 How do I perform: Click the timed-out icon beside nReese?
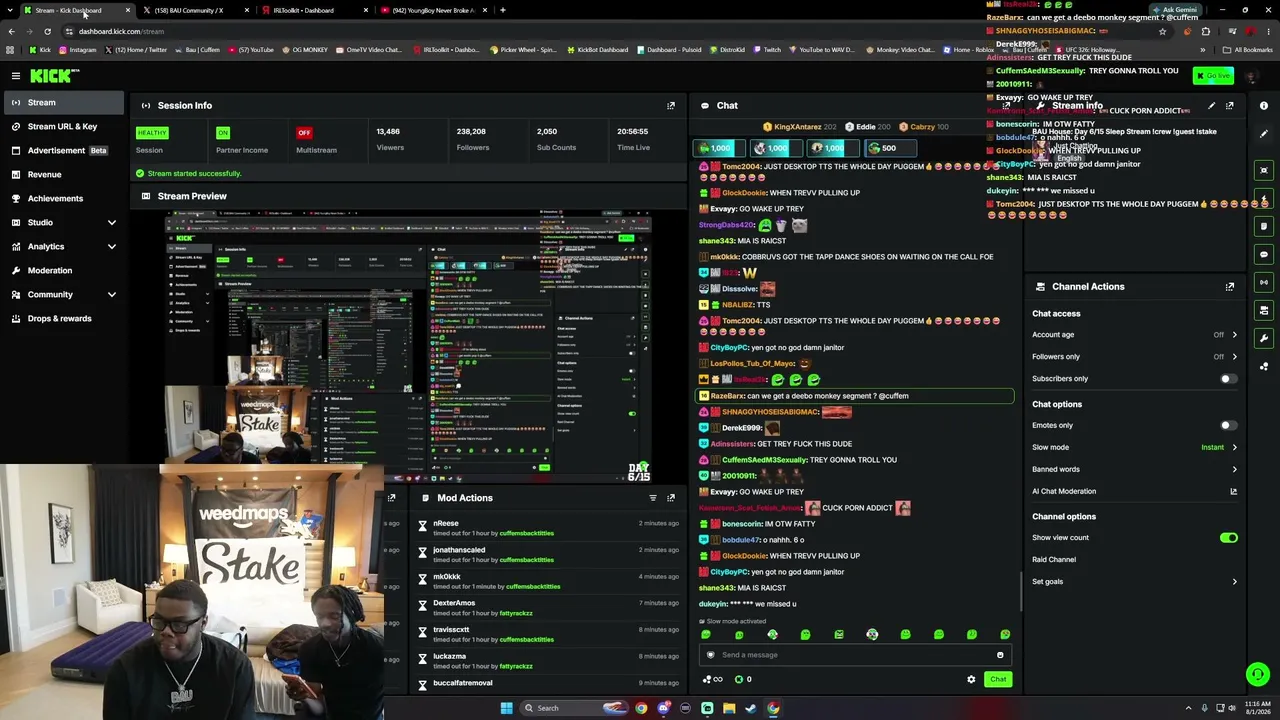[422, 526]
